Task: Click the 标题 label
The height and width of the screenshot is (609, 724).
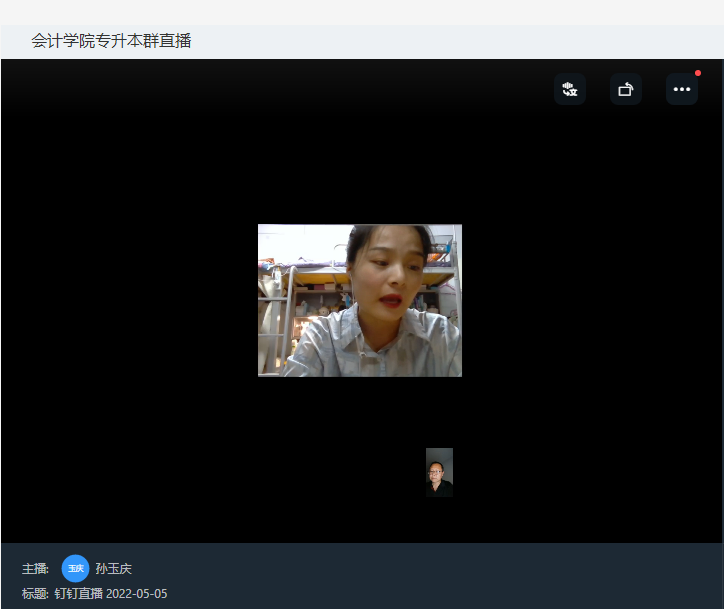Action: (35, 594)
